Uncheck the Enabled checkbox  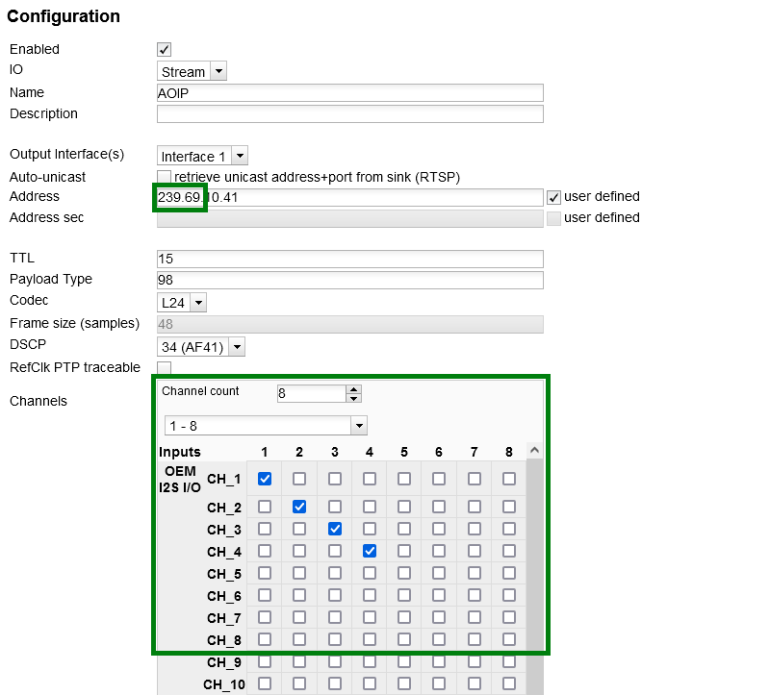(x=164, y=49)
